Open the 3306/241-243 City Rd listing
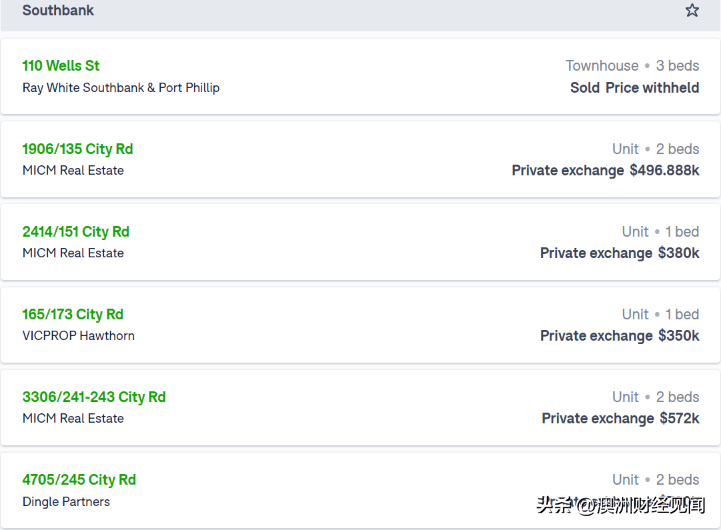This screenshot has width=721, height=530. 94,397
